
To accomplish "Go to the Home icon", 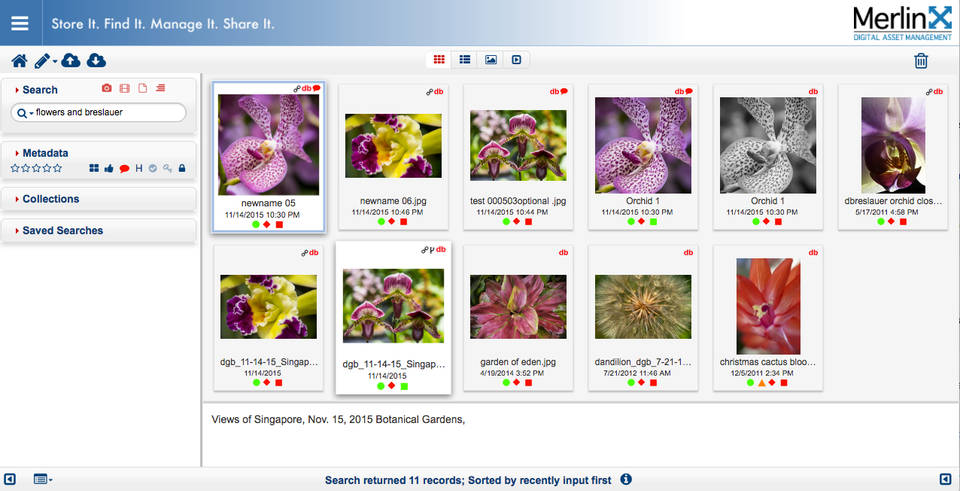I will tap(19, 61).
